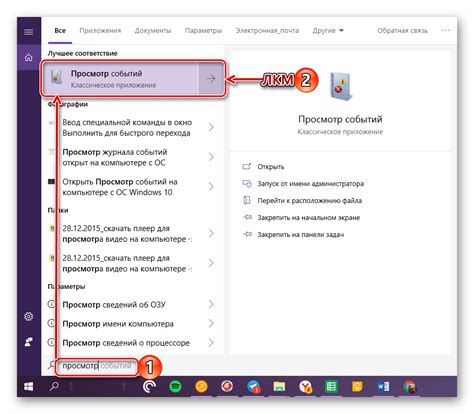Switch to the Все tab
Viewport: 474px width, 414px height.
click(60, 31)
